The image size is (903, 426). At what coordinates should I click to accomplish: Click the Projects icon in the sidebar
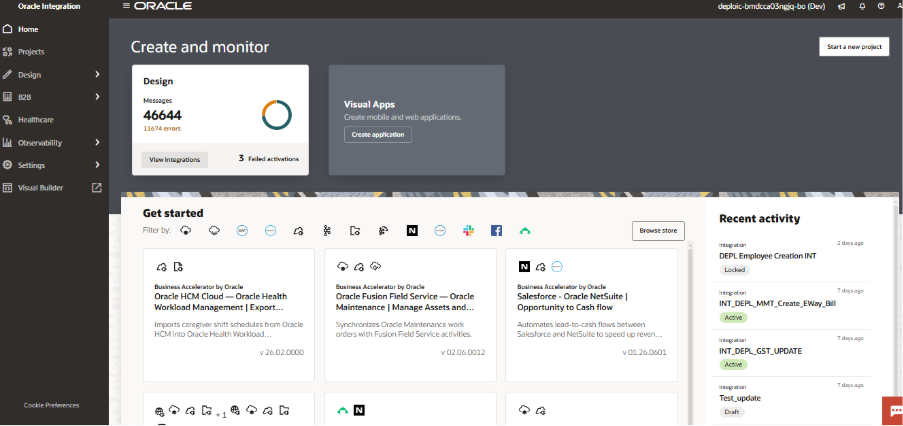(7, 52)
